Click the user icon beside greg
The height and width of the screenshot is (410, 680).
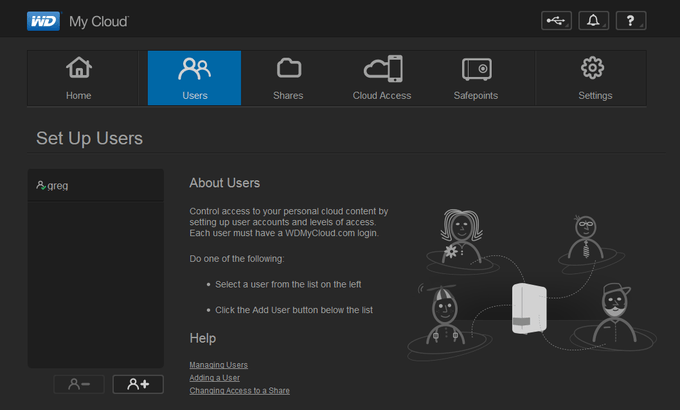41,186
